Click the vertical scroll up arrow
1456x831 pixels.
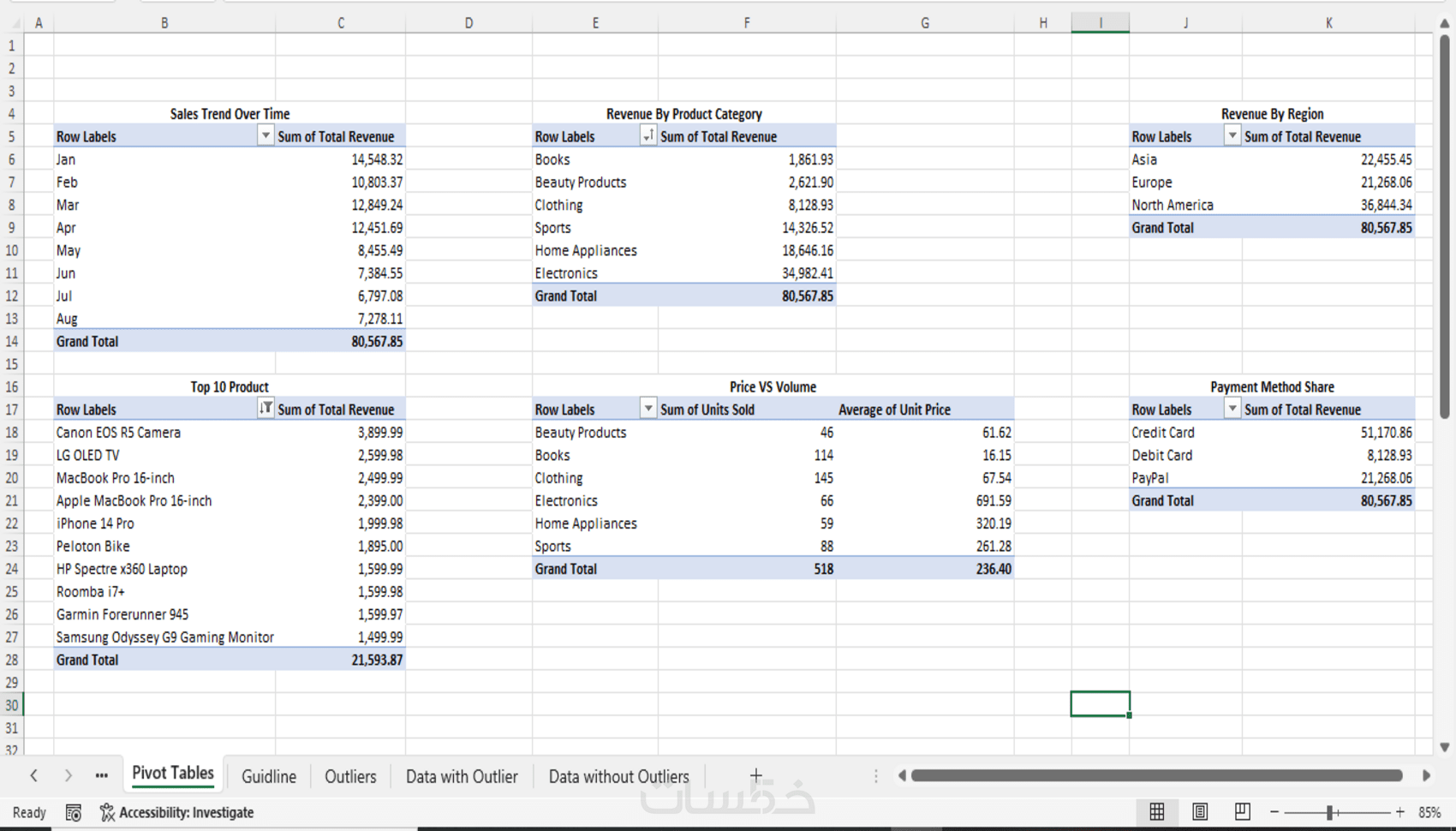coord(1445,24)
